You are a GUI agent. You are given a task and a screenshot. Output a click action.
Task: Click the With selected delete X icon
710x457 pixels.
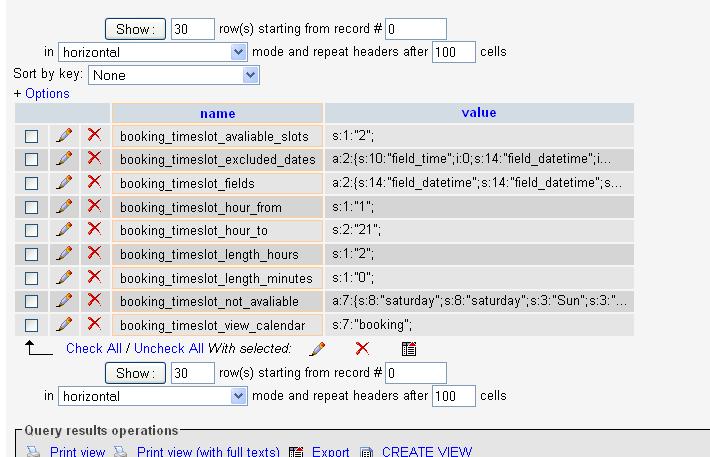[362, 349]
